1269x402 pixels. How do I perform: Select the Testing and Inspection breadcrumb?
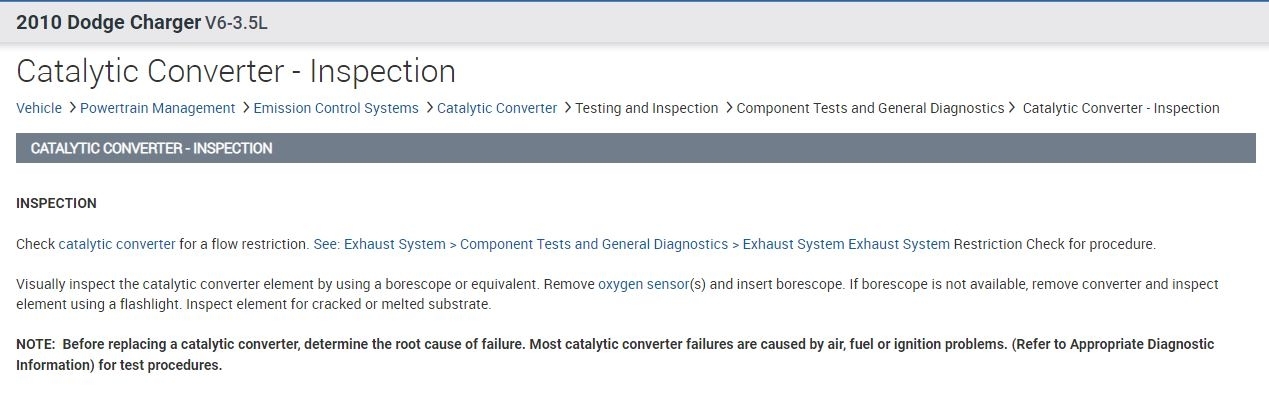[646, 108]
